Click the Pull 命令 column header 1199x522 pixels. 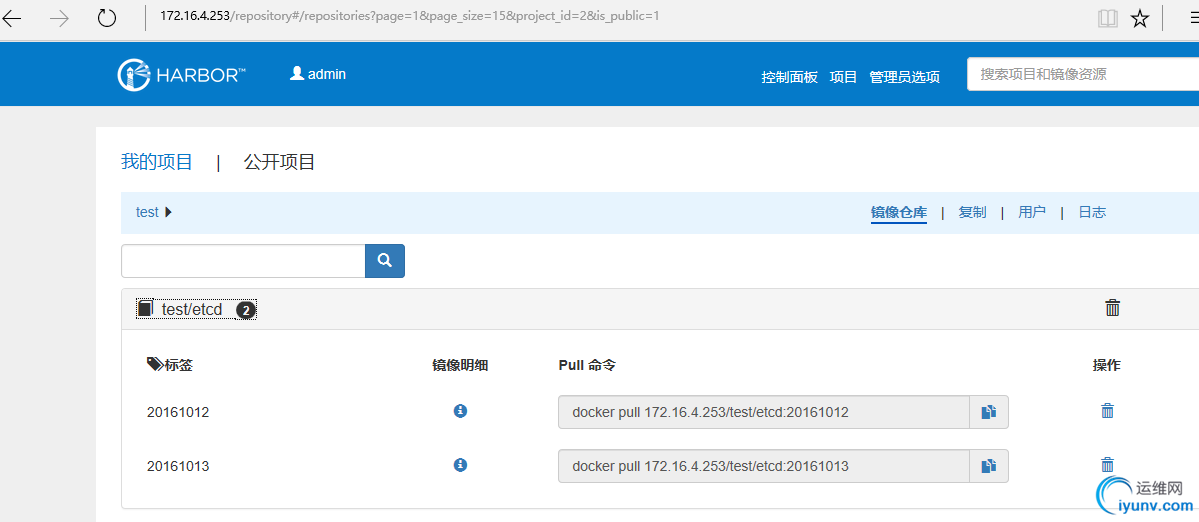click(x=587, y=365)
